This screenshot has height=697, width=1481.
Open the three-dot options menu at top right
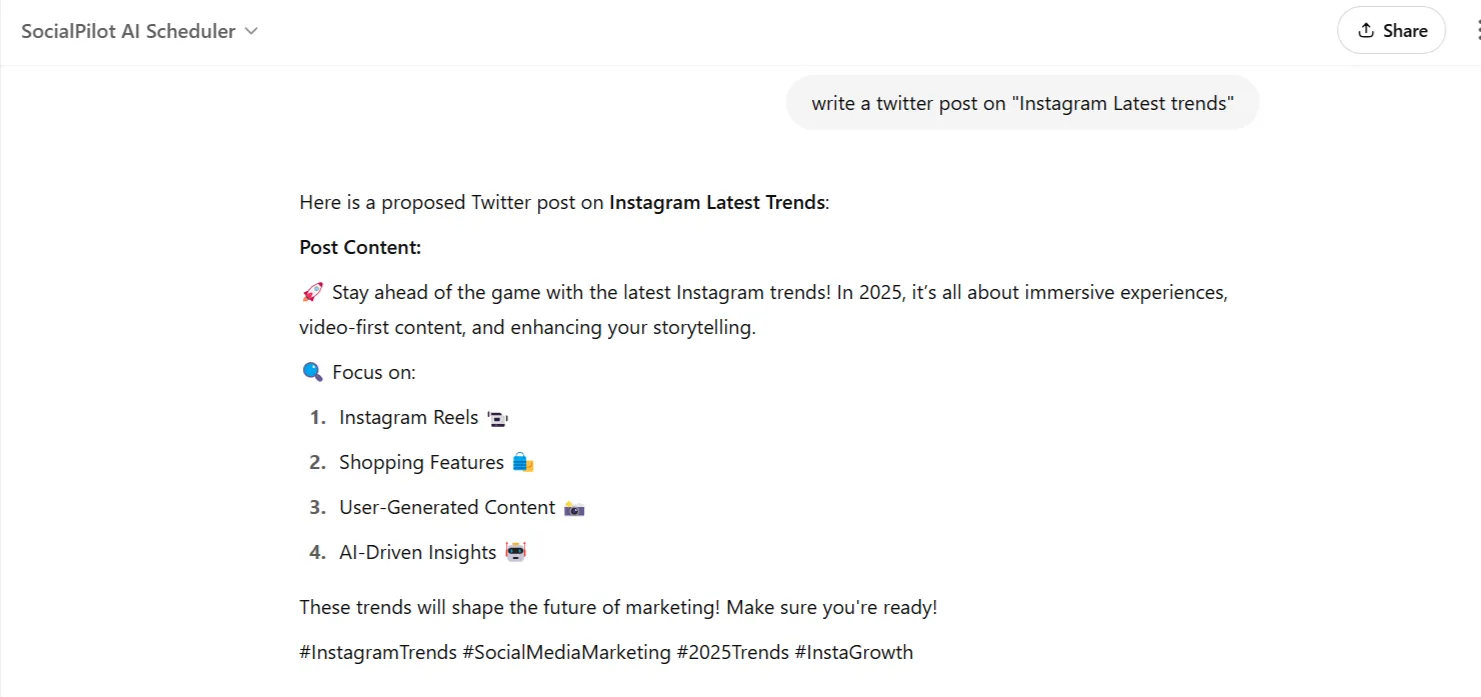click(x=1476, y=31)
